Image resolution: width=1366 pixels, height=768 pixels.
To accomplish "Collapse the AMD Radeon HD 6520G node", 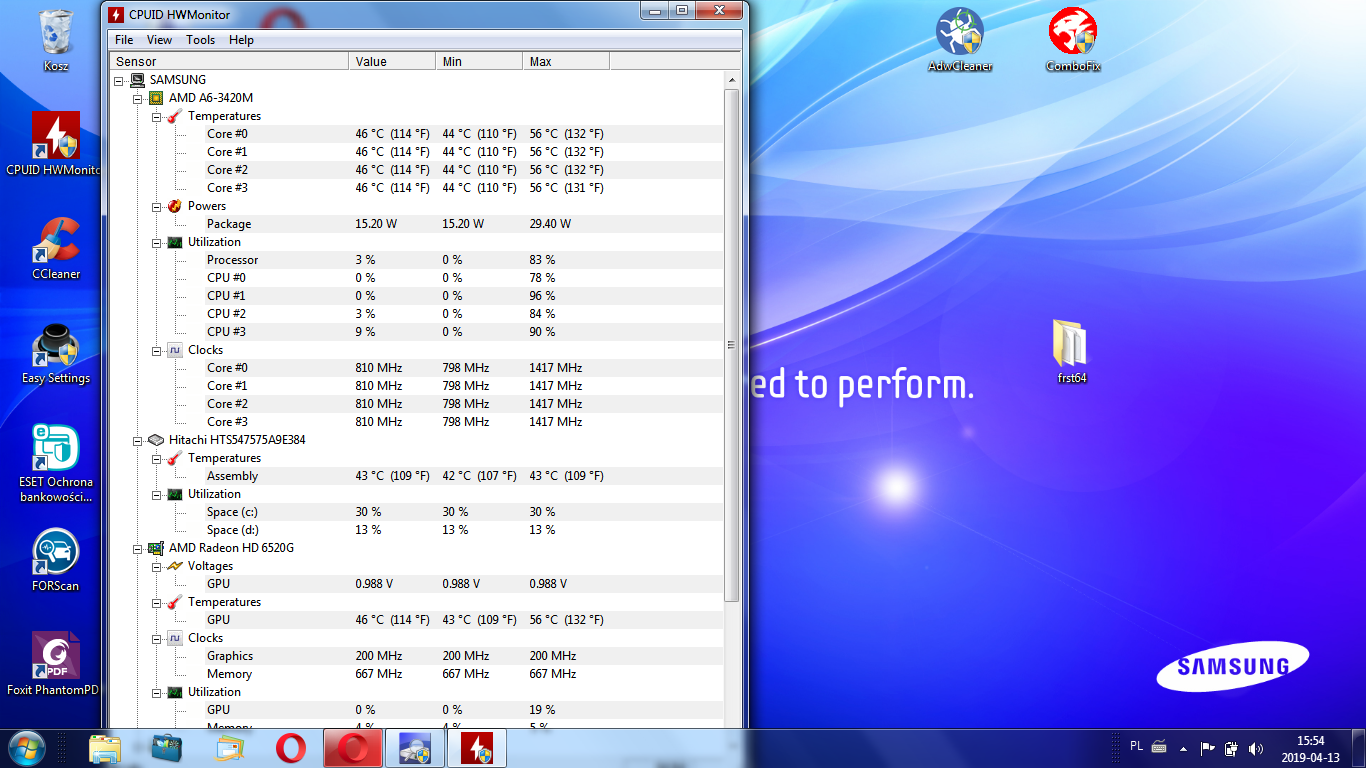I will 138,548.
